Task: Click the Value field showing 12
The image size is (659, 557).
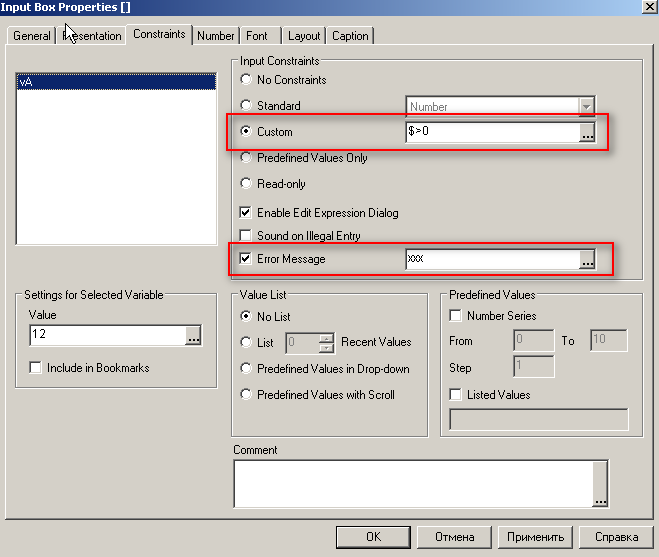Action: 108,335
